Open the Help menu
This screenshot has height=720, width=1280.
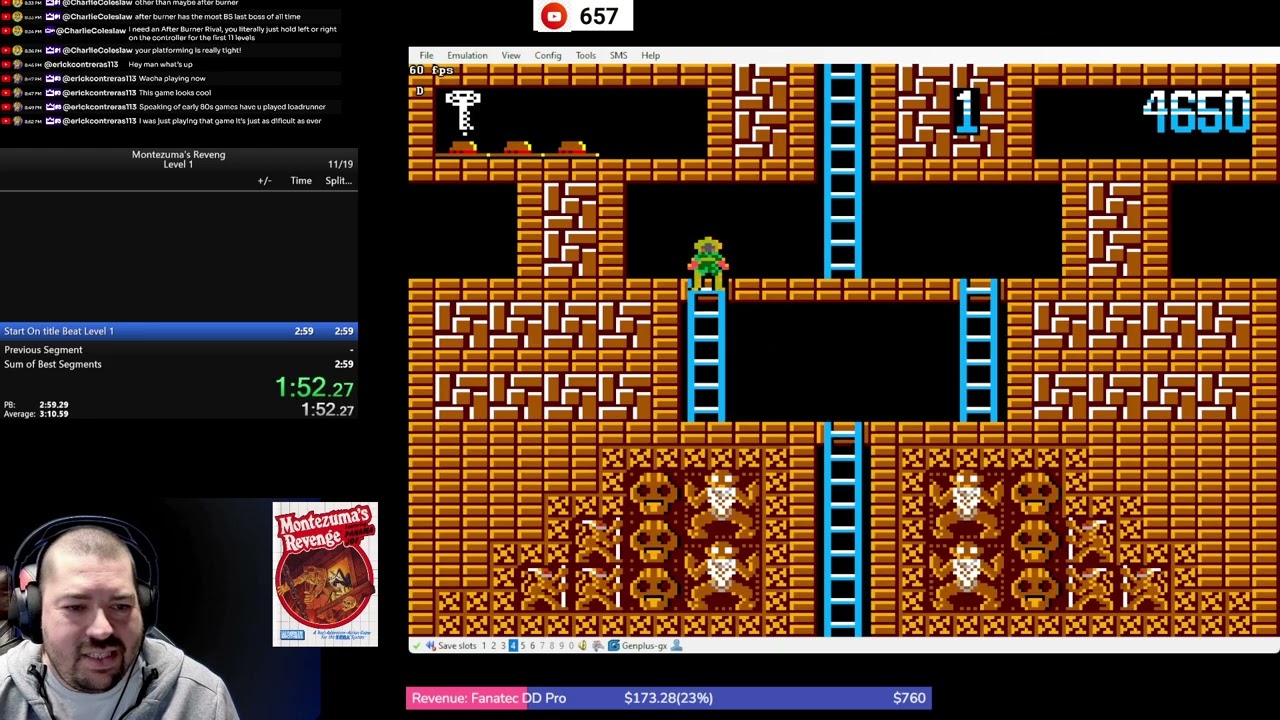(651, 56)
